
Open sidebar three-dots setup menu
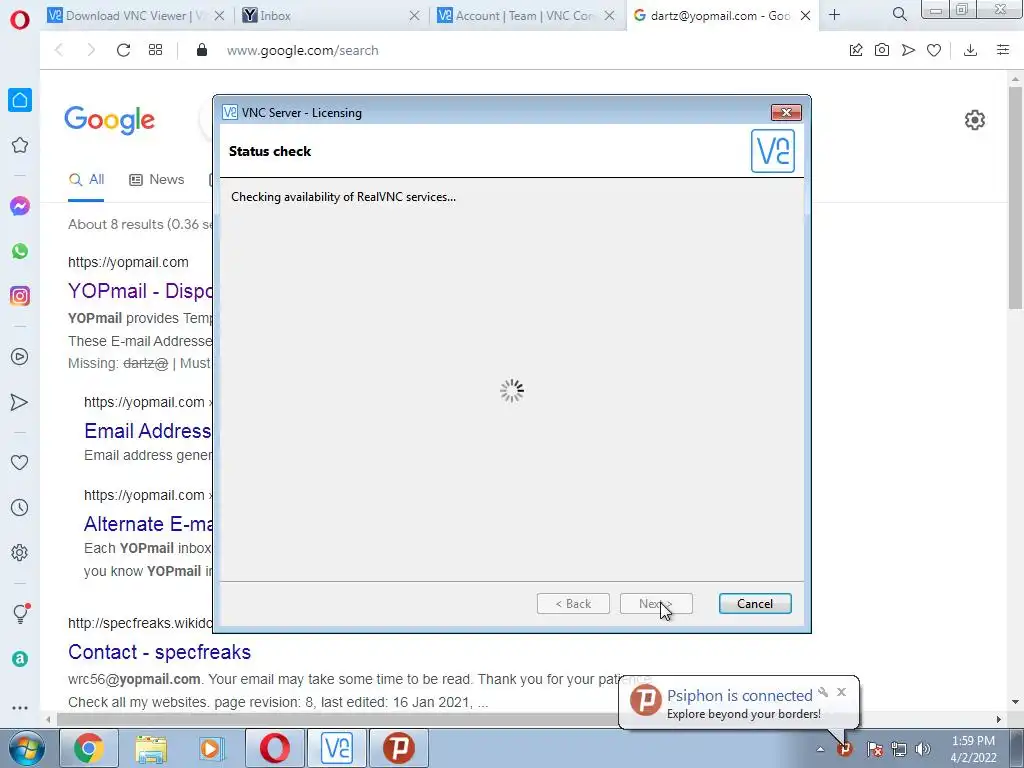pyautogui.click(x=20, y=707)
